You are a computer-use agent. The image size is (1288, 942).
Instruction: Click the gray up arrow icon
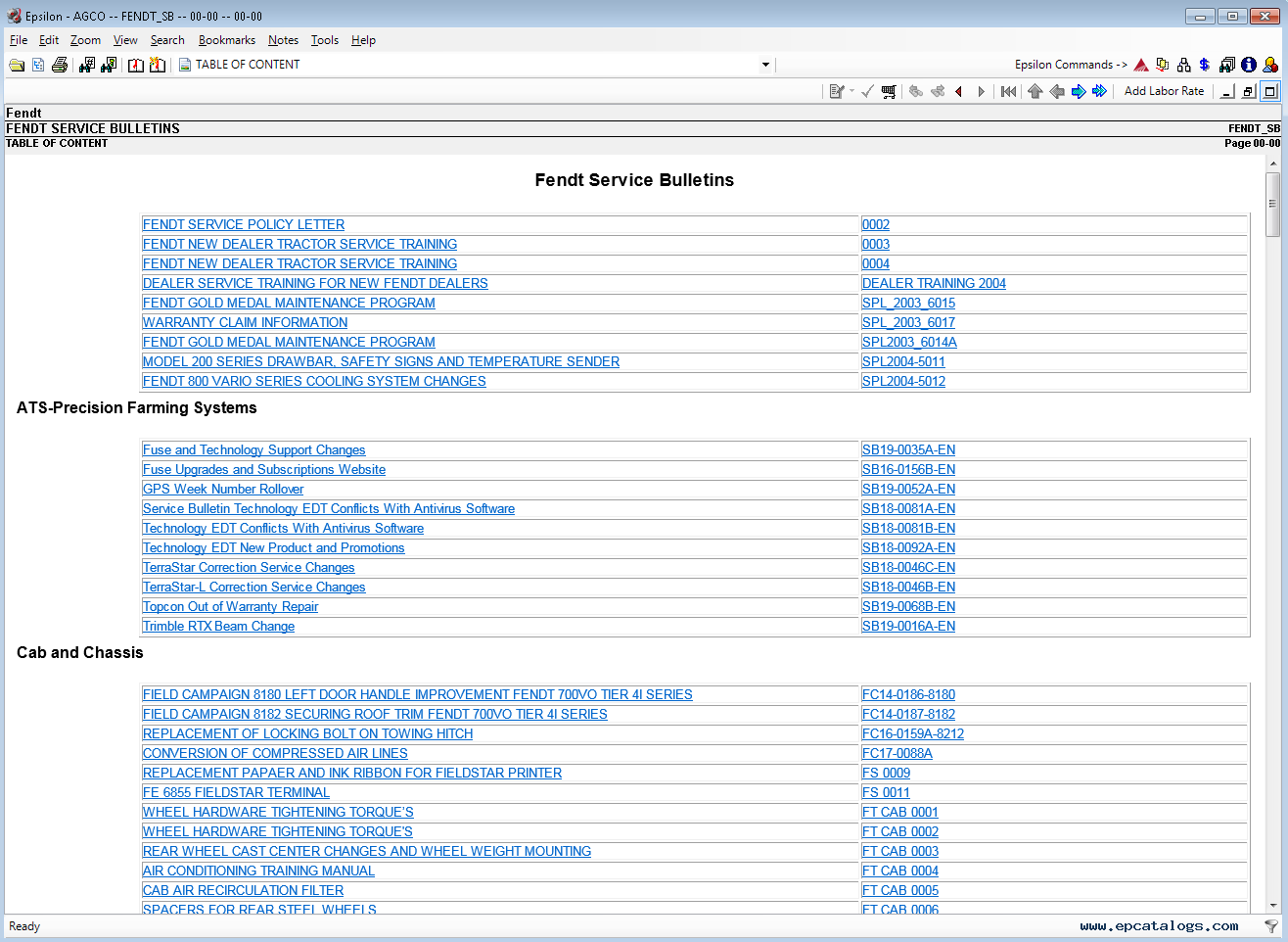tap(1035, 91)
